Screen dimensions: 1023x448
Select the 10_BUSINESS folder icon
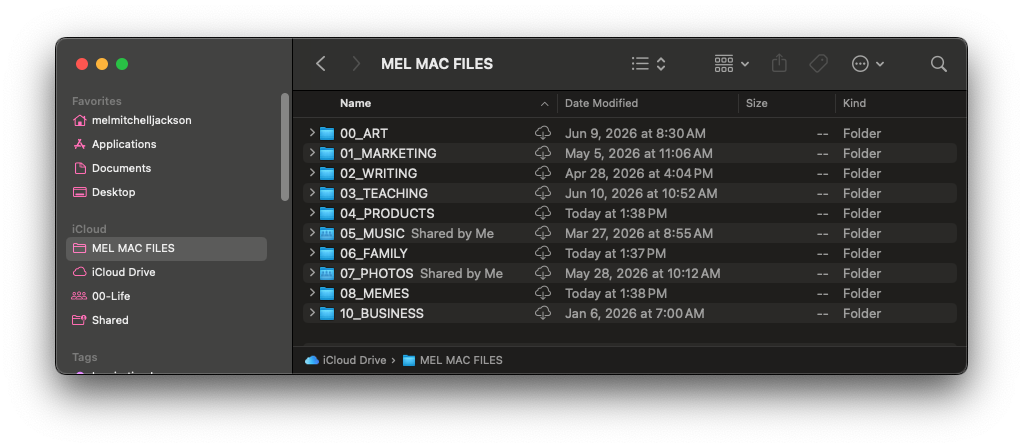click(x=327, y=314)
